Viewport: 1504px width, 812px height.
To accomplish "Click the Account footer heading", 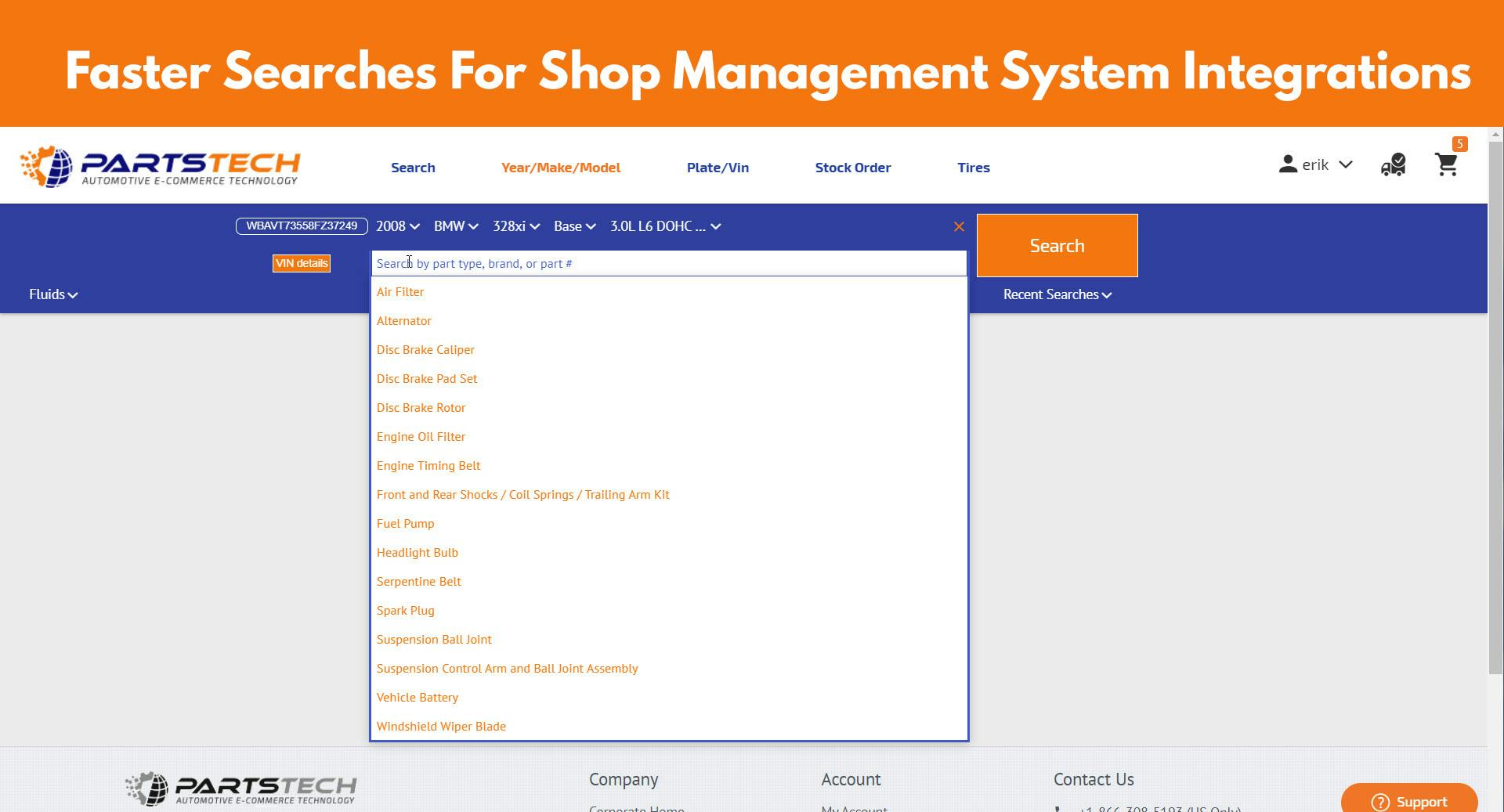I will pyautogui.click(x=851, y=780).
